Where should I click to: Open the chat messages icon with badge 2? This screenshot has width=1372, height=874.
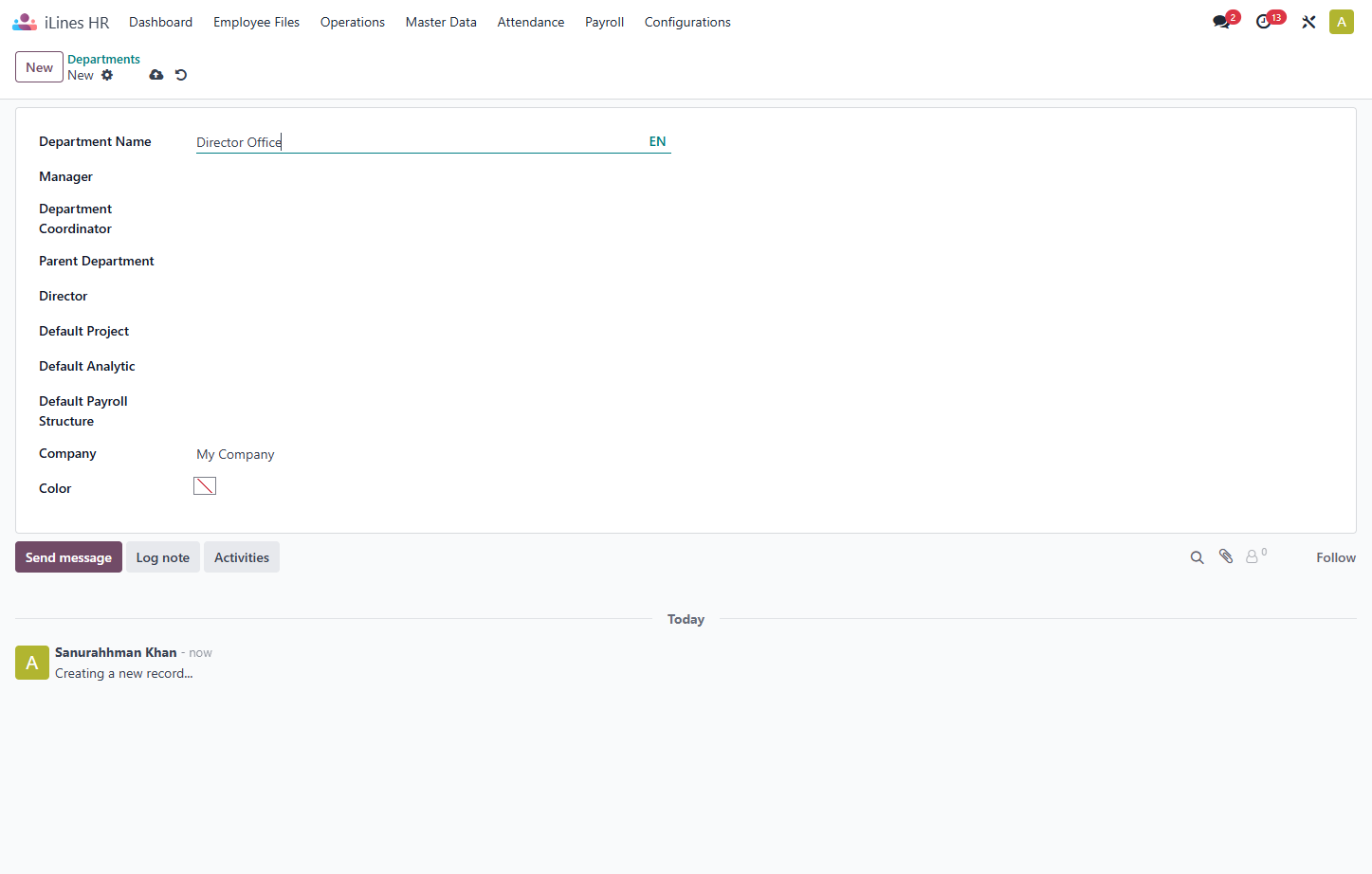click(x=1221, y=22)
